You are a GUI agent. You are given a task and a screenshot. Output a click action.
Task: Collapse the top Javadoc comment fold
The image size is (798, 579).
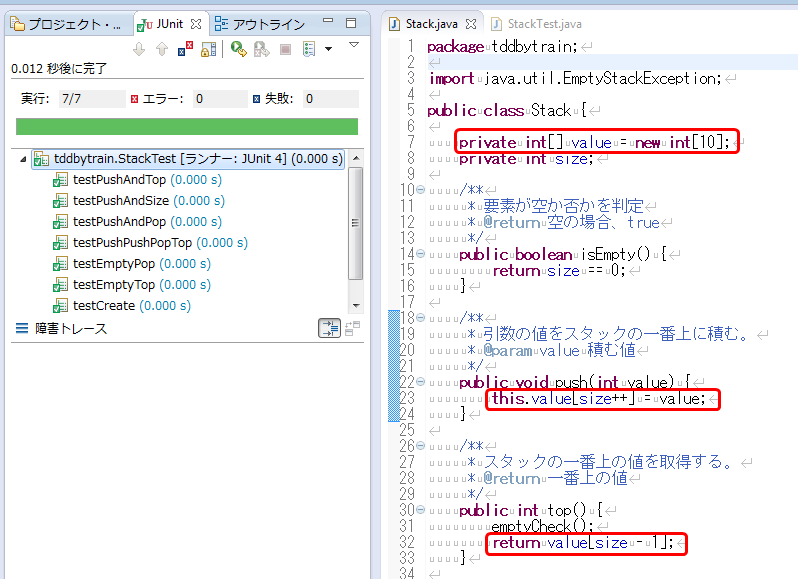420,446
